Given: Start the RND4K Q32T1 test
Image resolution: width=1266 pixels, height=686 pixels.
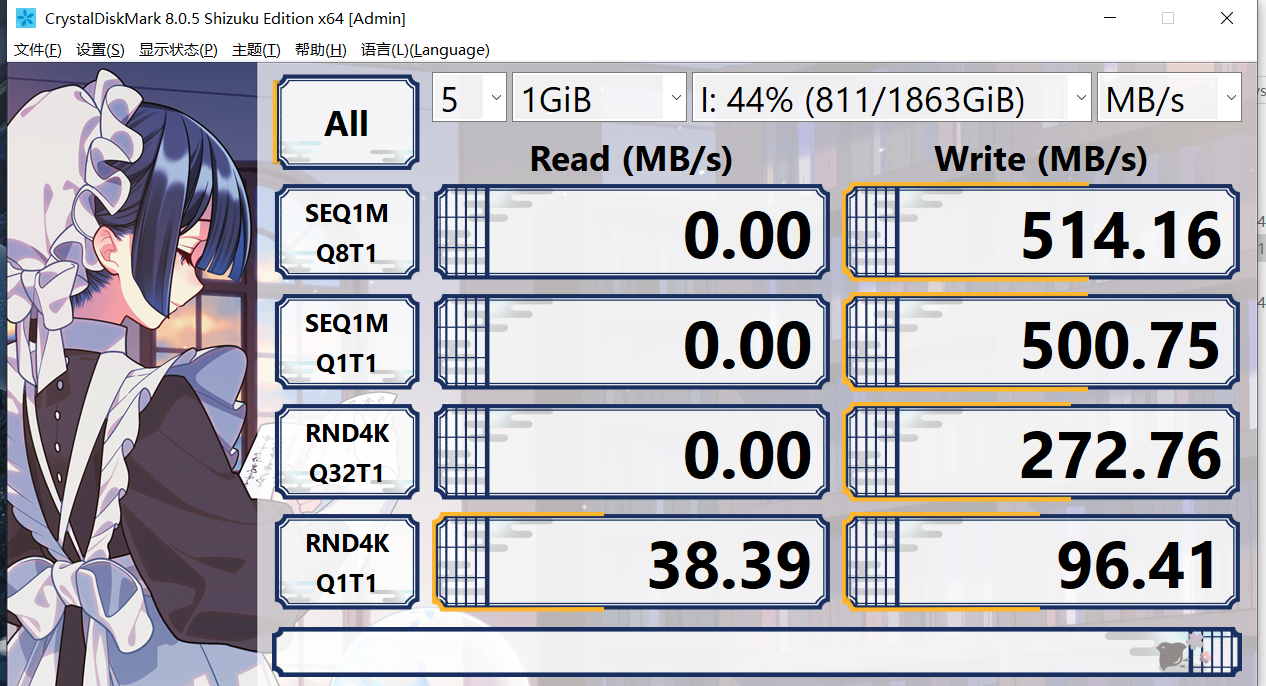Looking at the screenshot, I should click(346, 452).
